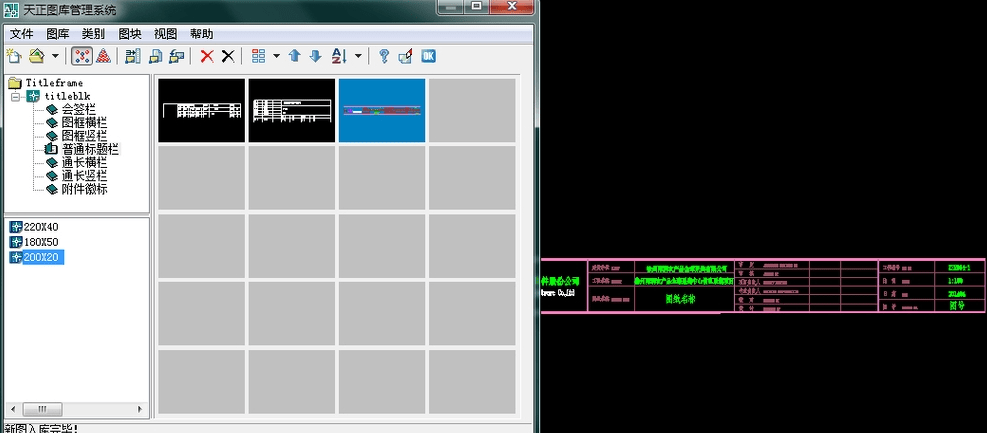Select the 通长竖栏 category
The height and width of the screenshot is (433, 987).
coord(84,176)
